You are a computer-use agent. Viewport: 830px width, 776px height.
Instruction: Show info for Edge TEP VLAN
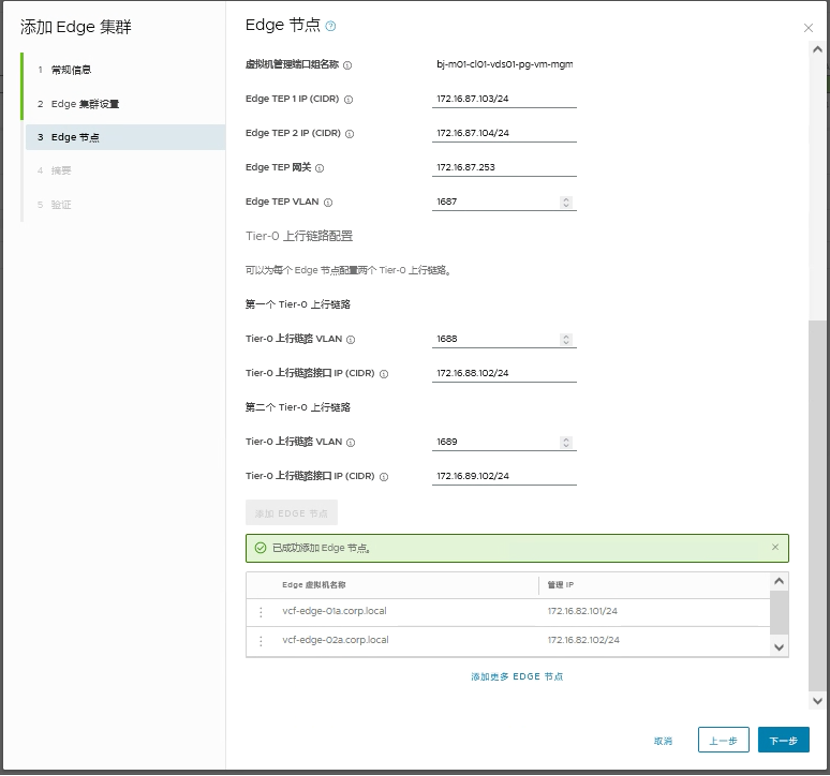(x=328, y=203)
